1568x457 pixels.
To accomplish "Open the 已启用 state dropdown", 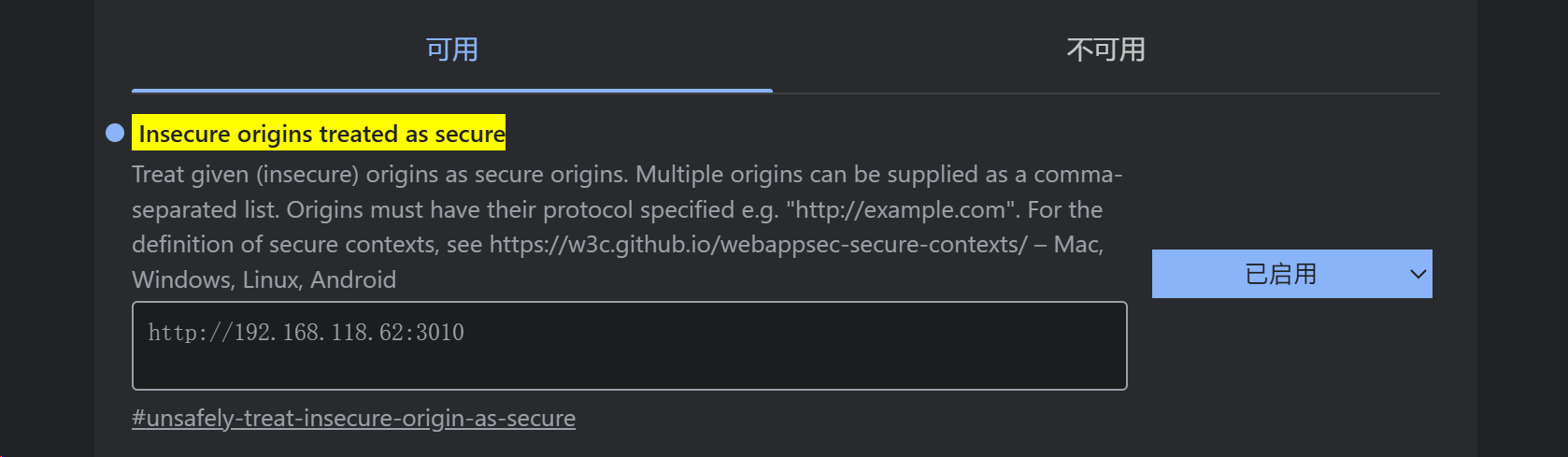I will (1290, 274).
